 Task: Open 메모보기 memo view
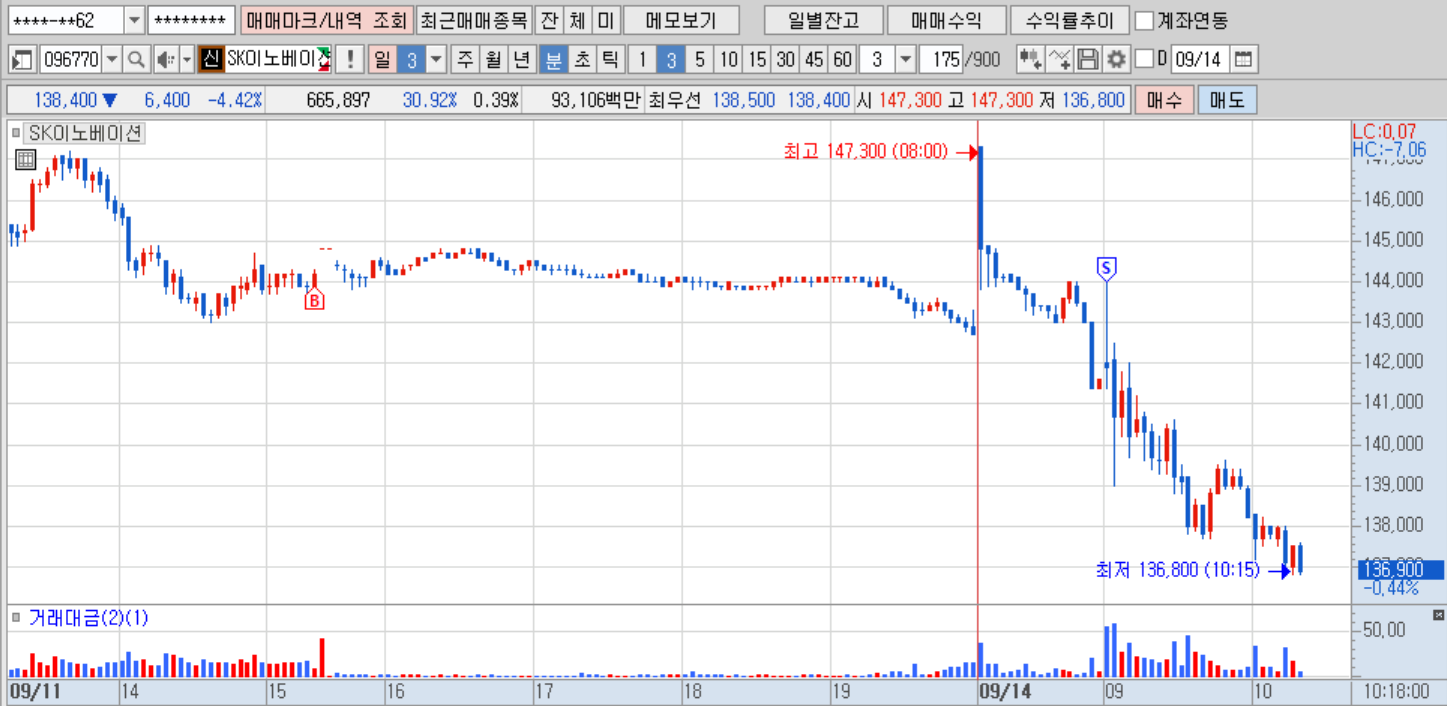click(682, 20)
